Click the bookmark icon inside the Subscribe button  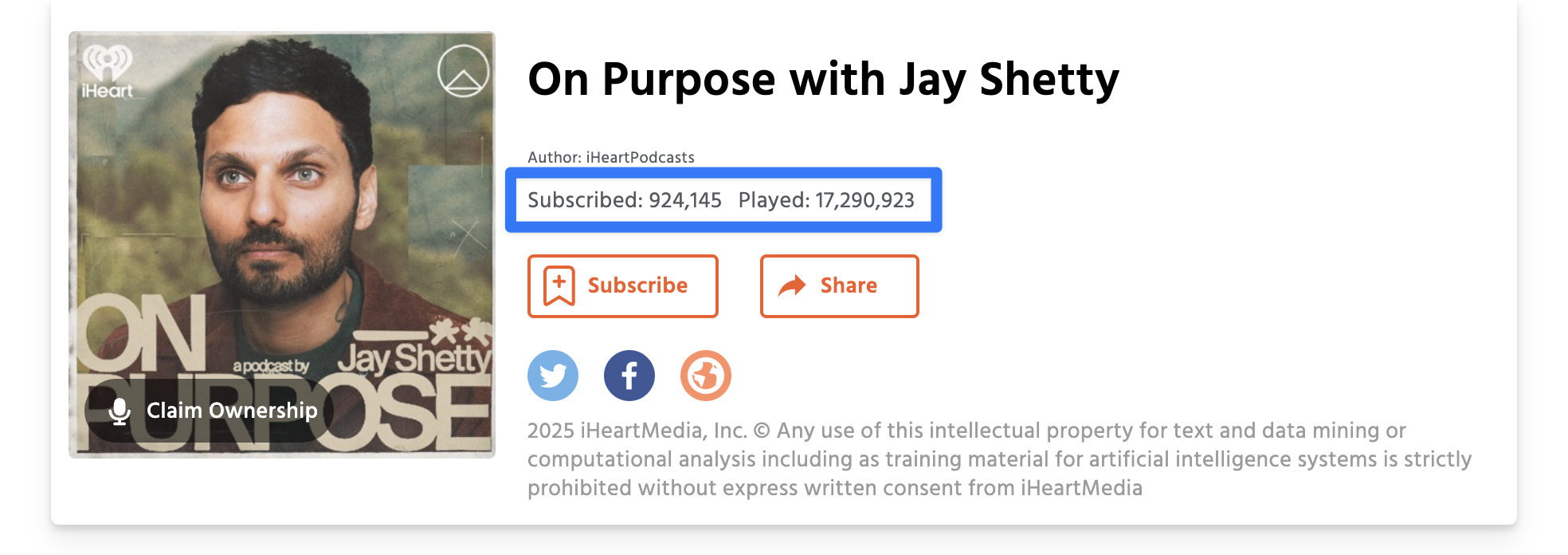click(560, 284)
